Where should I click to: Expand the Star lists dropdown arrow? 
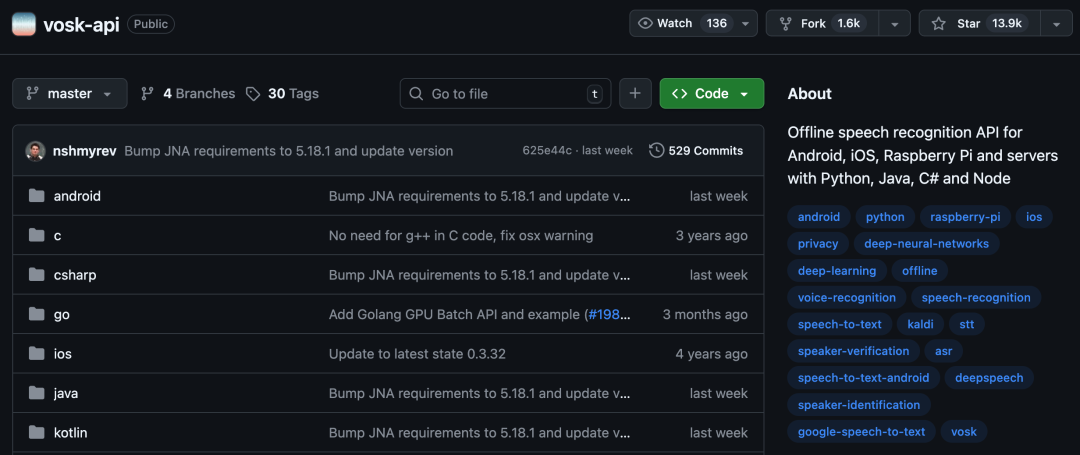(1056, 24)
